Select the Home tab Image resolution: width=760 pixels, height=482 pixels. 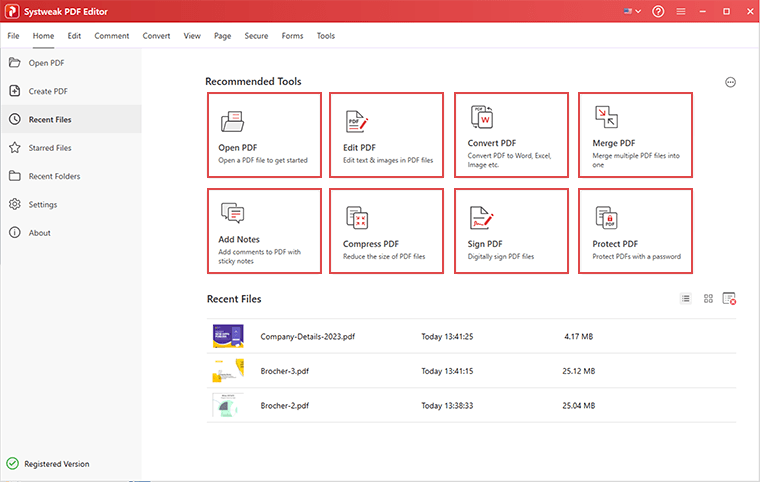coord(43,36)
